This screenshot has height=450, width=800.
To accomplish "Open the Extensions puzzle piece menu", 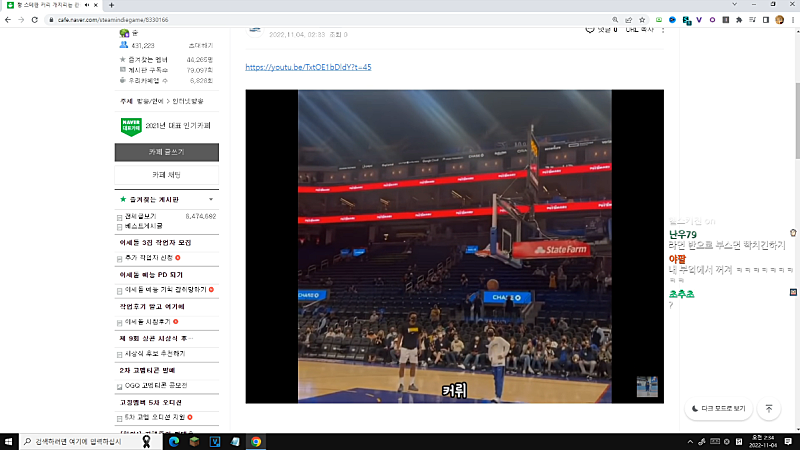I will coord(739,20).
